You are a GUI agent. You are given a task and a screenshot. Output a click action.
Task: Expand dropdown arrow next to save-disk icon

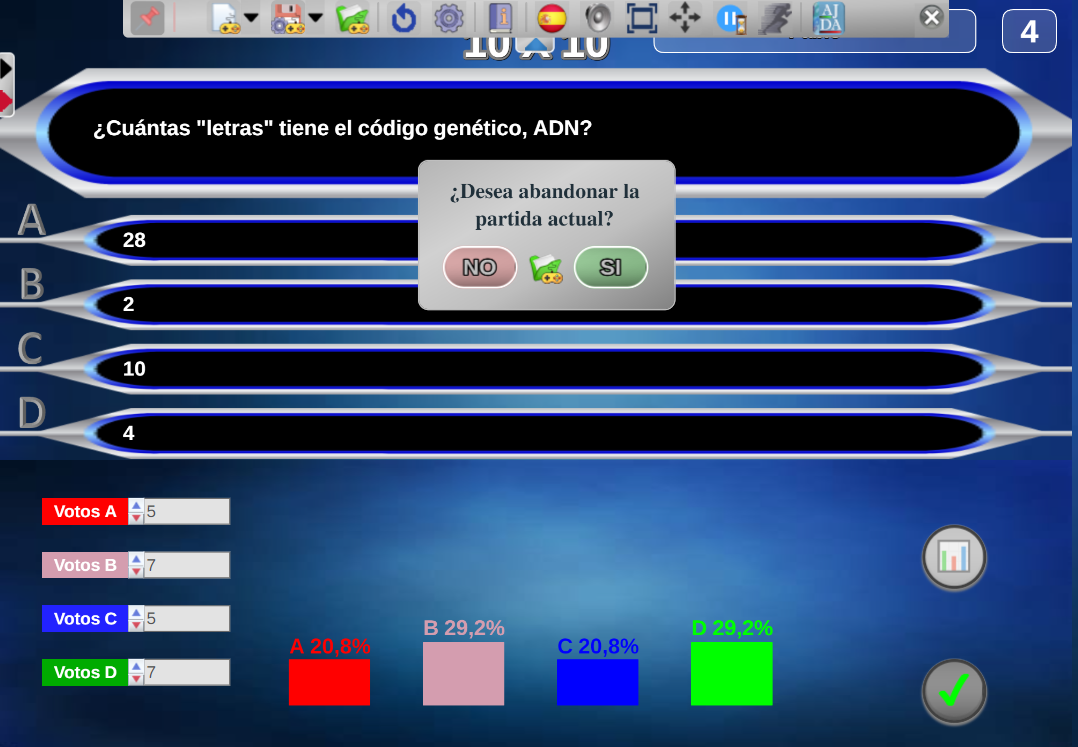tap(316, 18)
